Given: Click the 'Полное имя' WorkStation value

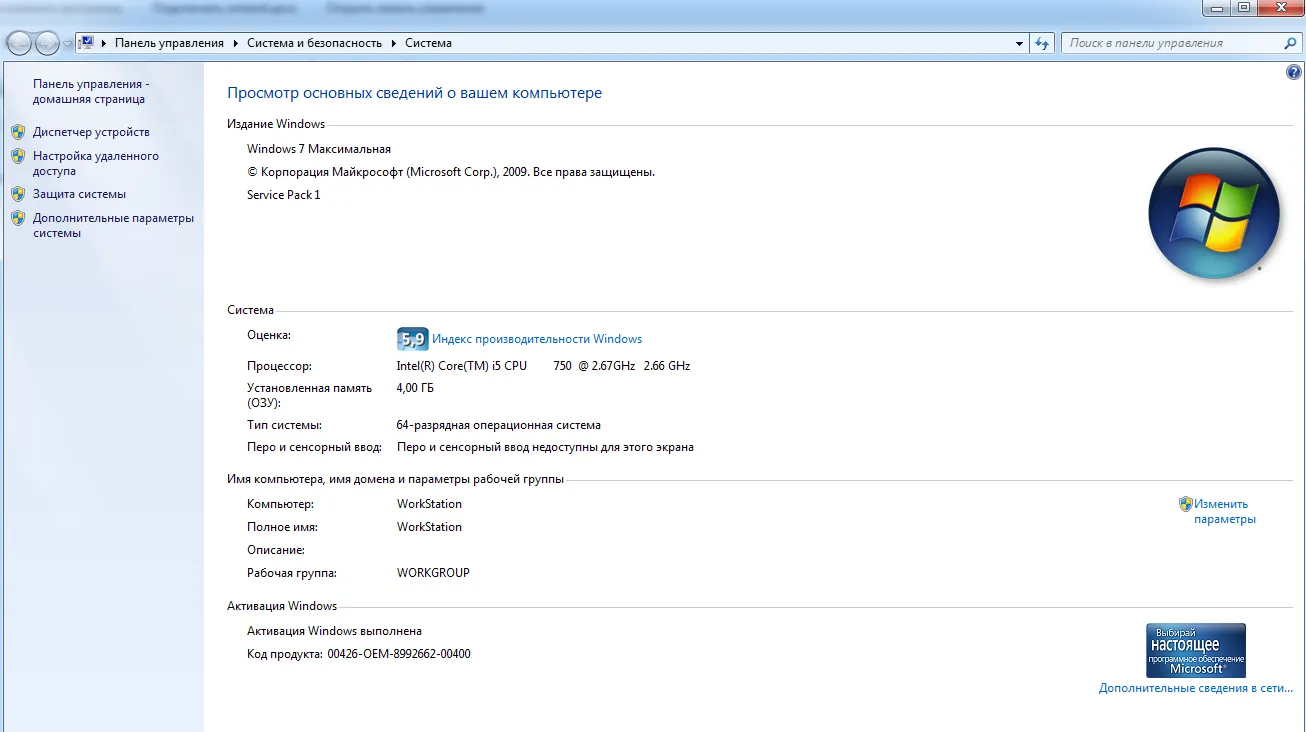Looking at the screenshot, I should pyautogui.click(x=429, y=527).
